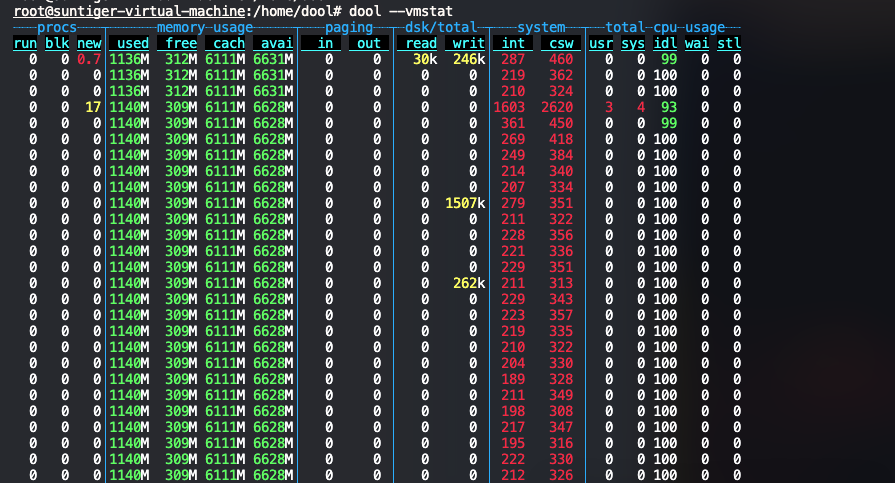Click the '384' context switch value

tap(561, 155)
